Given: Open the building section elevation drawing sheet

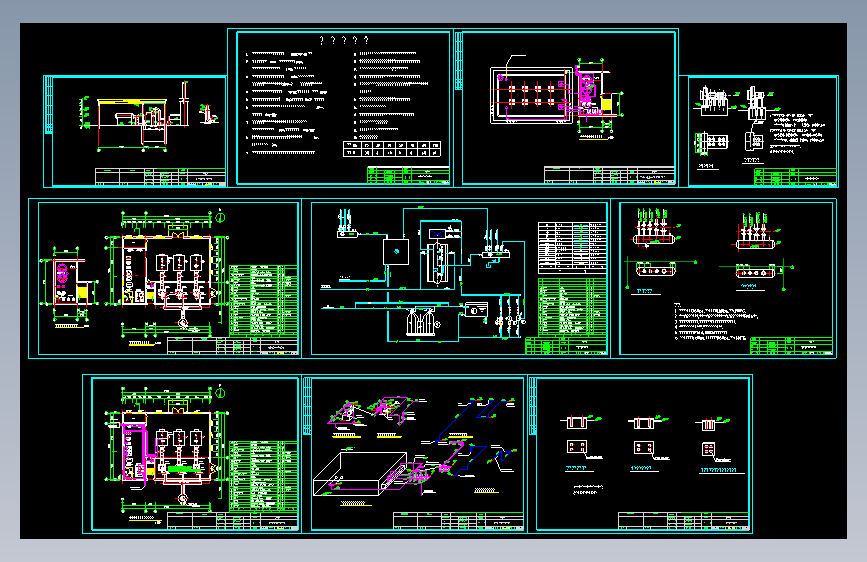Looking at the screenshot, I should (135, 131).
